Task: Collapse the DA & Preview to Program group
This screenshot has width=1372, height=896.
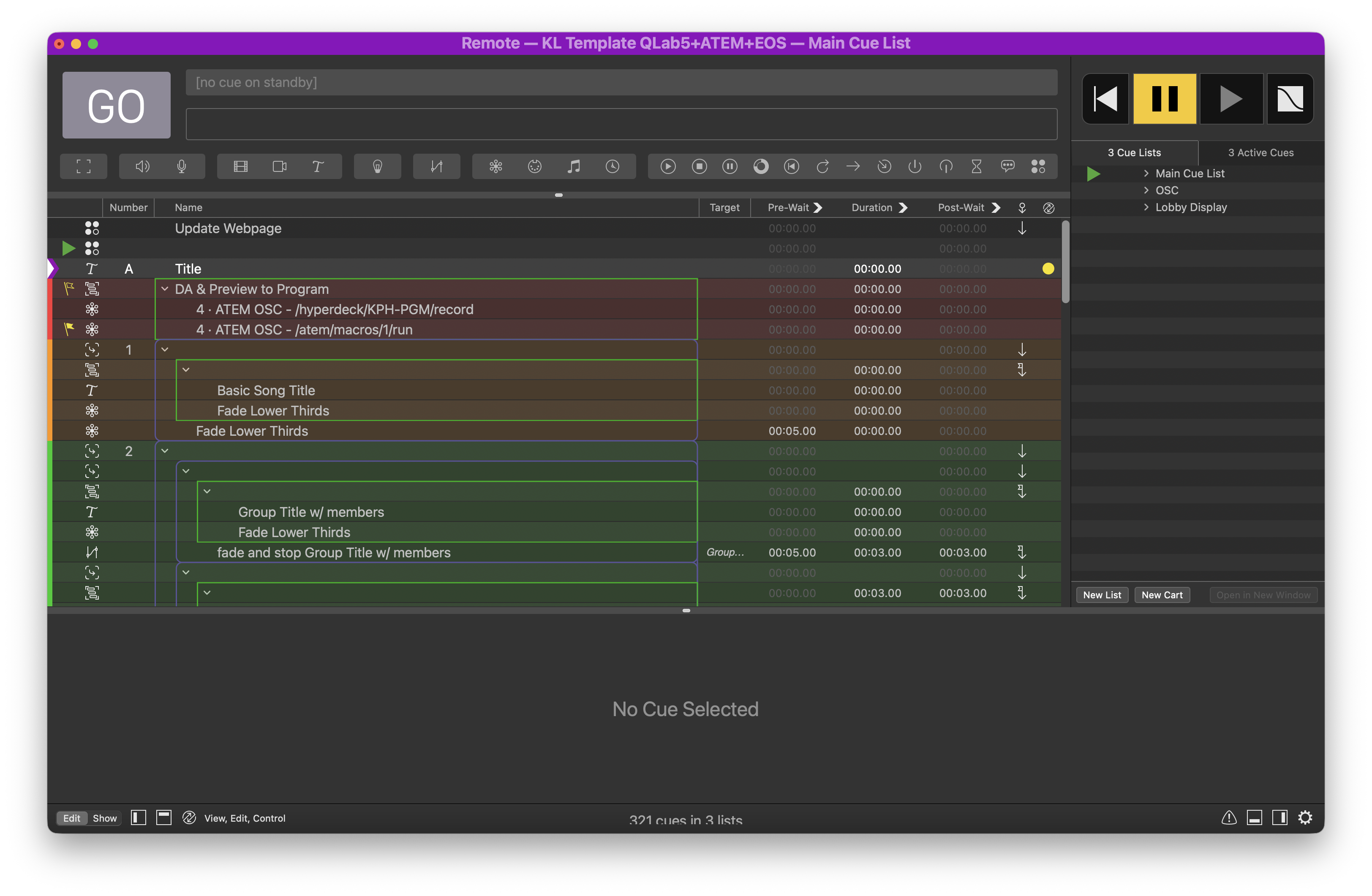Action: point(165,289)
